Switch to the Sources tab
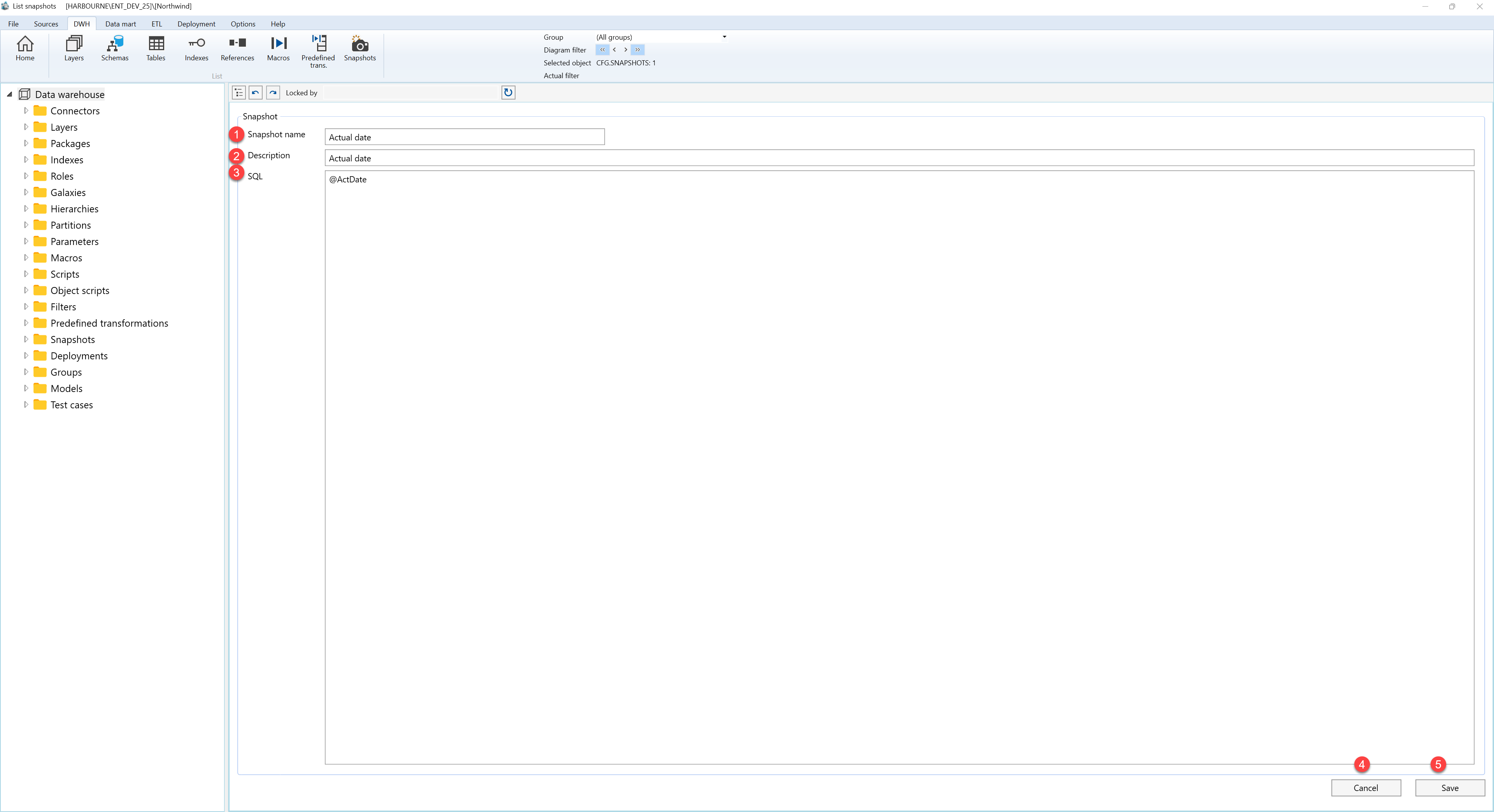Screen dimensions: 1494x812 [46, 24]
